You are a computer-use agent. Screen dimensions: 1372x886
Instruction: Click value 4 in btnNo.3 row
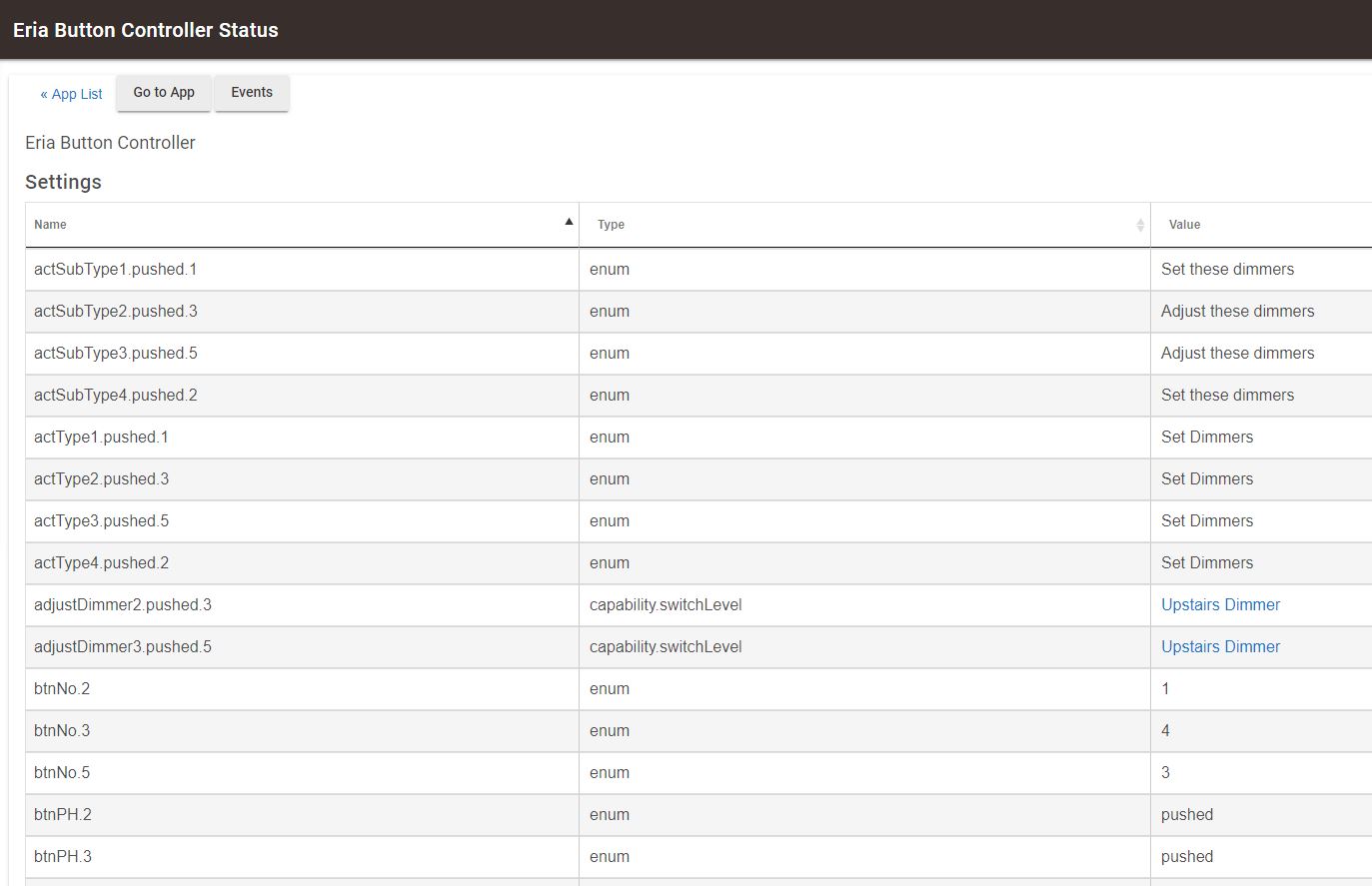tap(1165, 730)
